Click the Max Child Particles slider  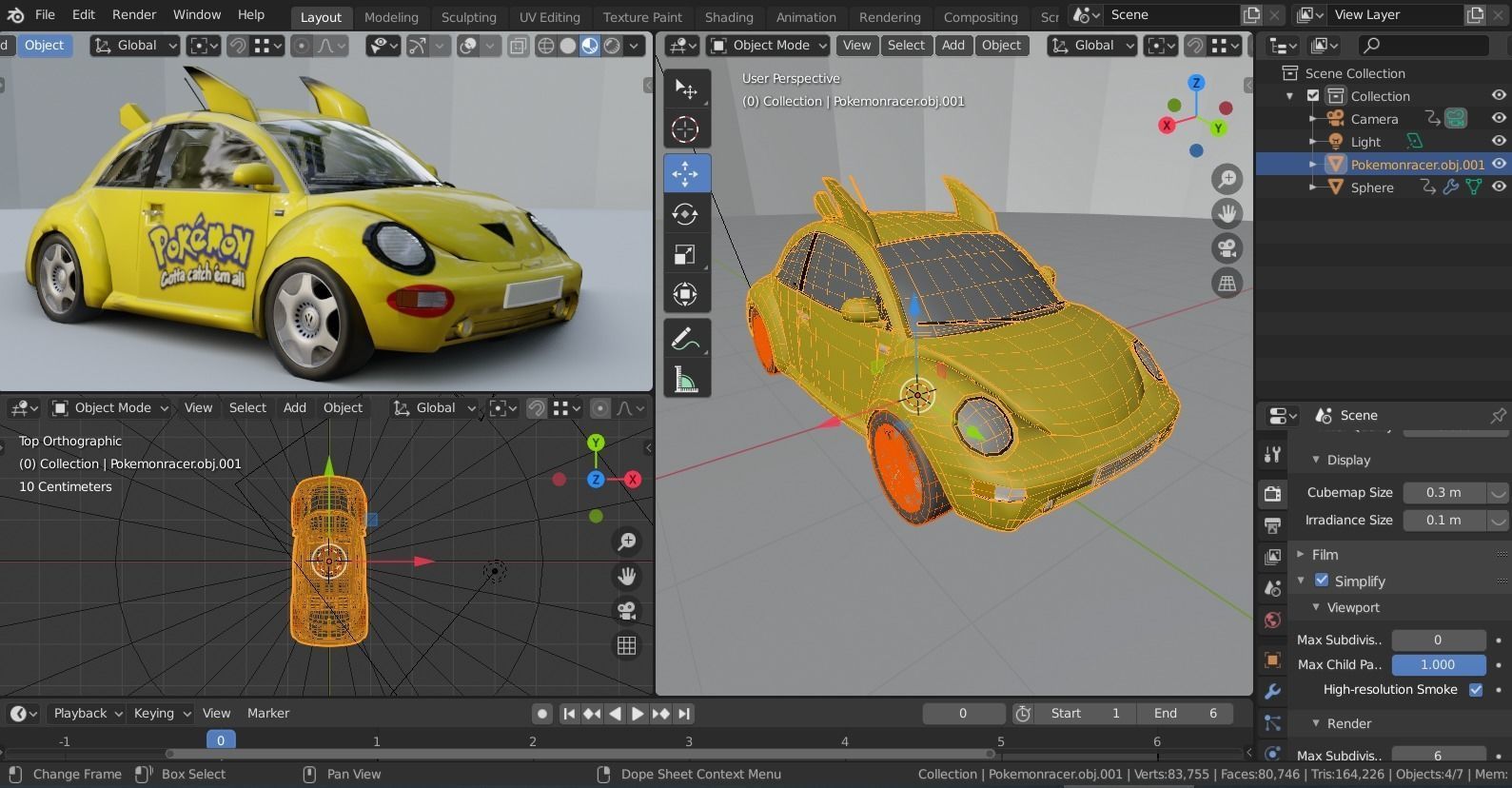click(1438, 665)
